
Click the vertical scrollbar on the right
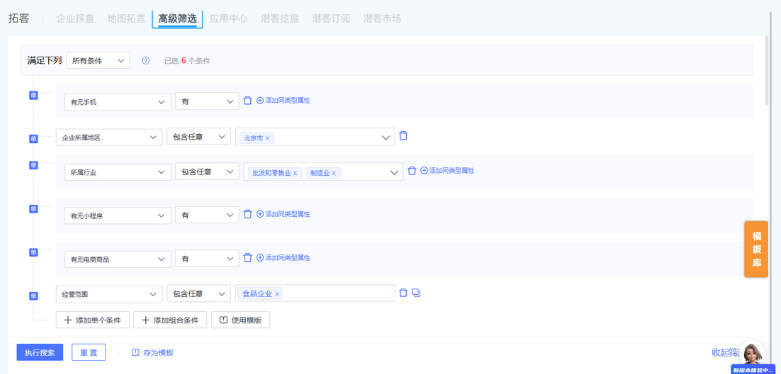[767, 72]
